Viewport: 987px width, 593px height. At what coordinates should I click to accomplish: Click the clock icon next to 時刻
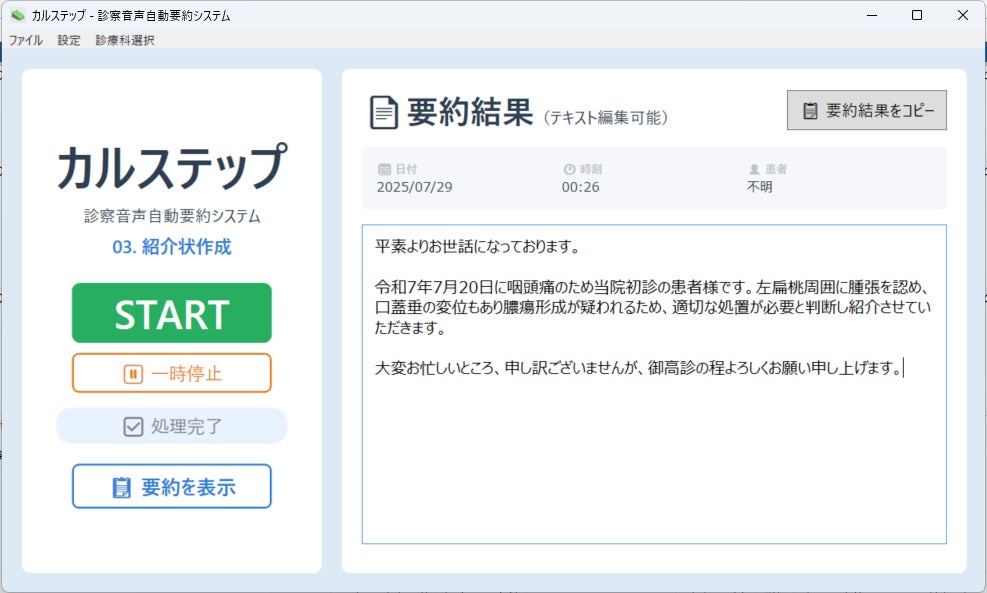click(570, 169)
